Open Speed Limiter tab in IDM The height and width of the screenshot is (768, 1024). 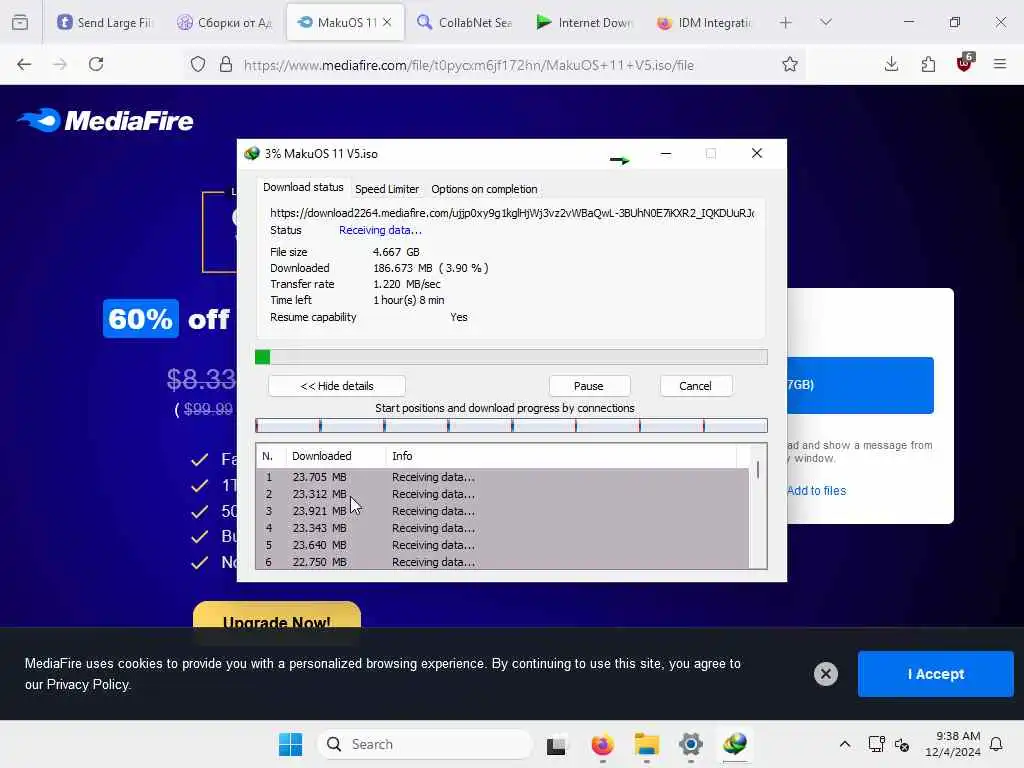(387, 189)
